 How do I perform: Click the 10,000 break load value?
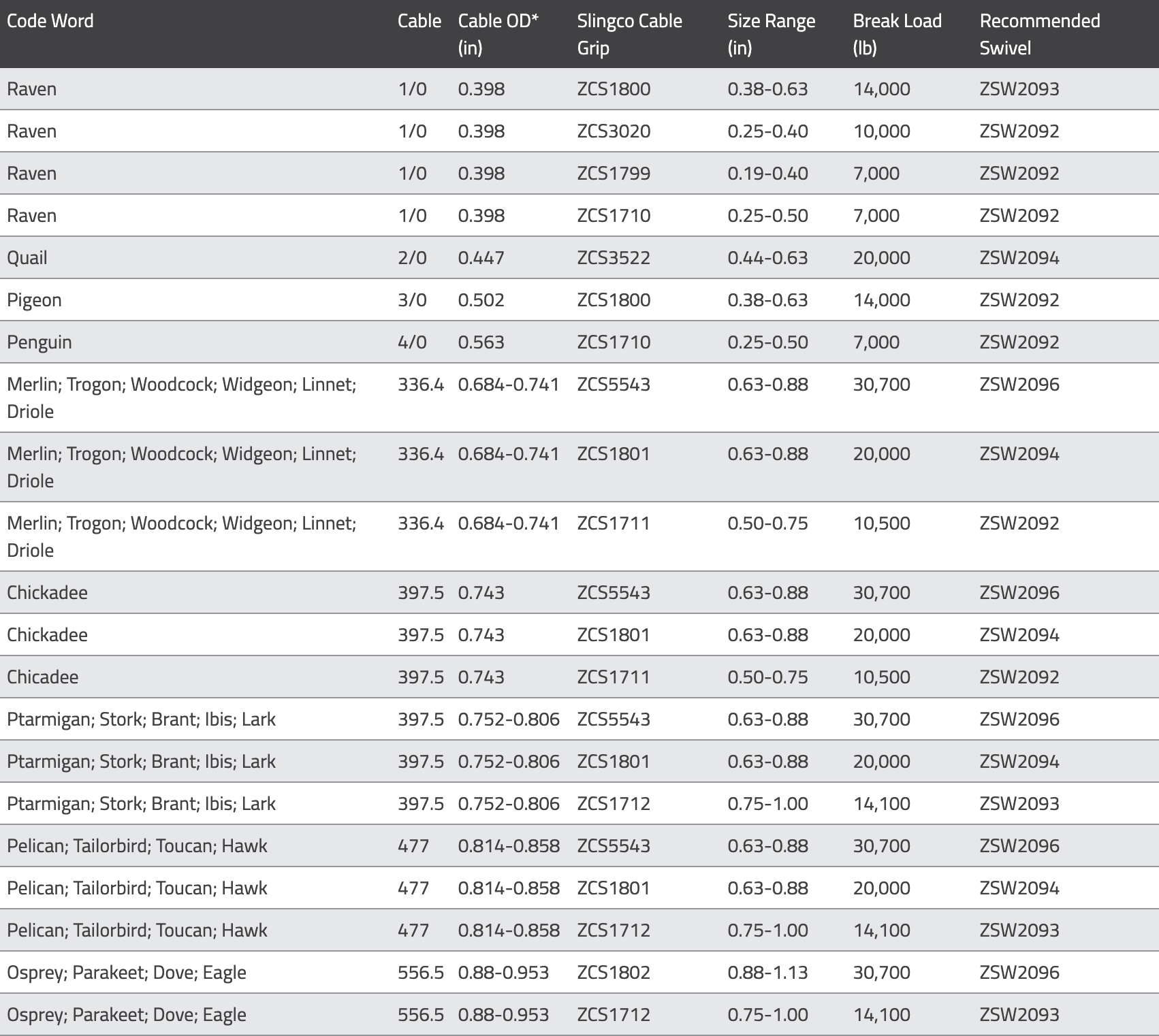click(x=881, y=131)
